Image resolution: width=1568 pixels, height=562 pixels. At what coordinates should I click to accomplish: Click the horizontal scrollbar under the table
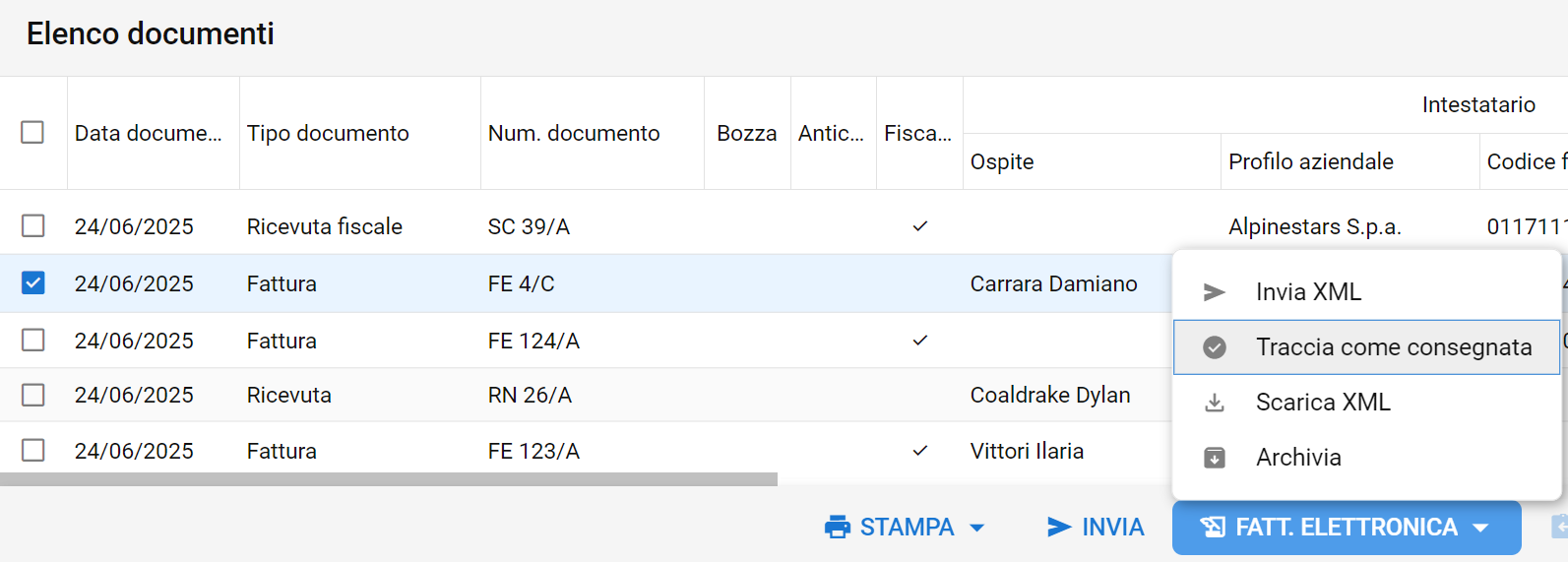click(389, 479)
